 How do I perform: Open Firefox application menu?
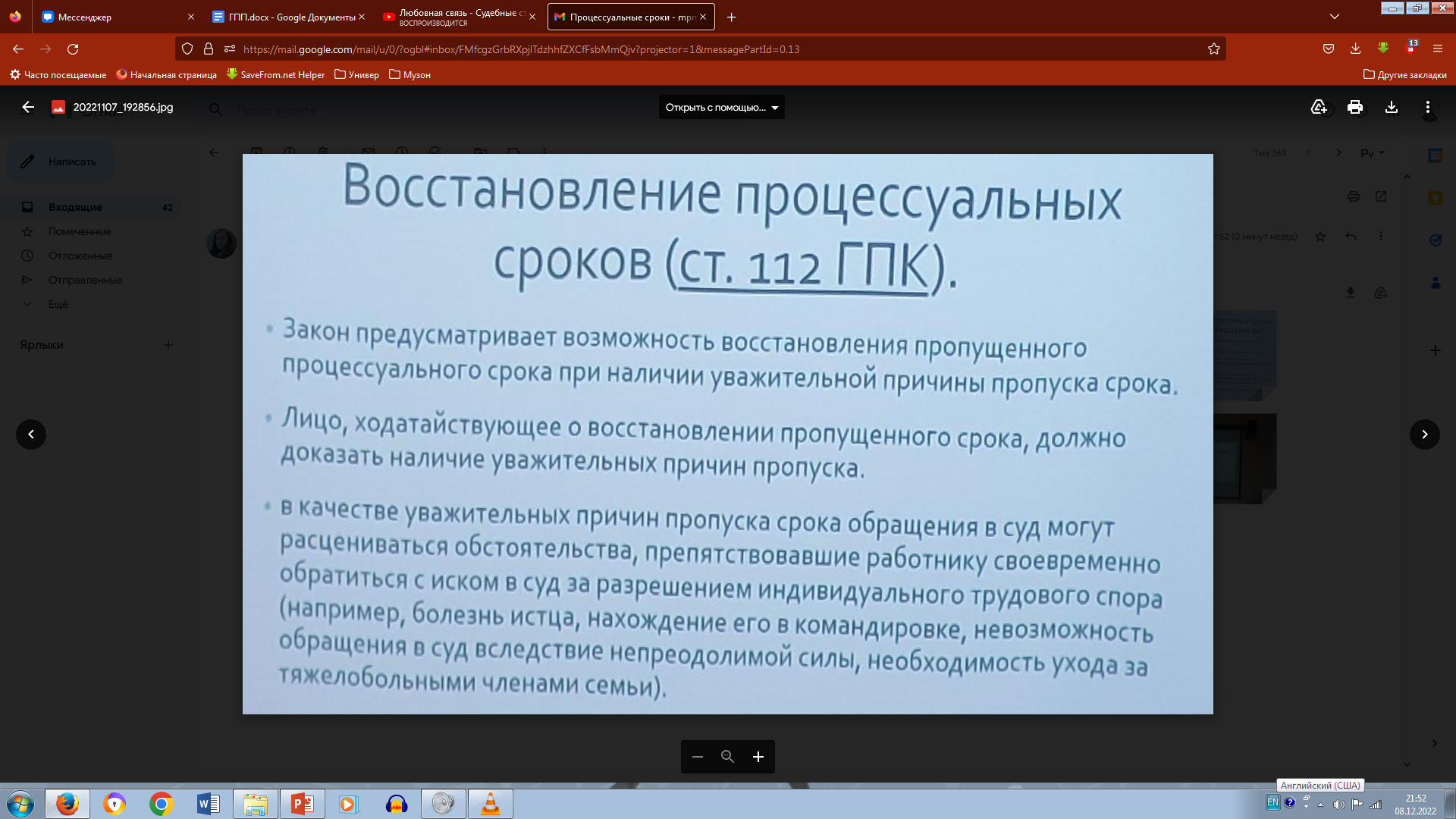[x=1438, y=49]
